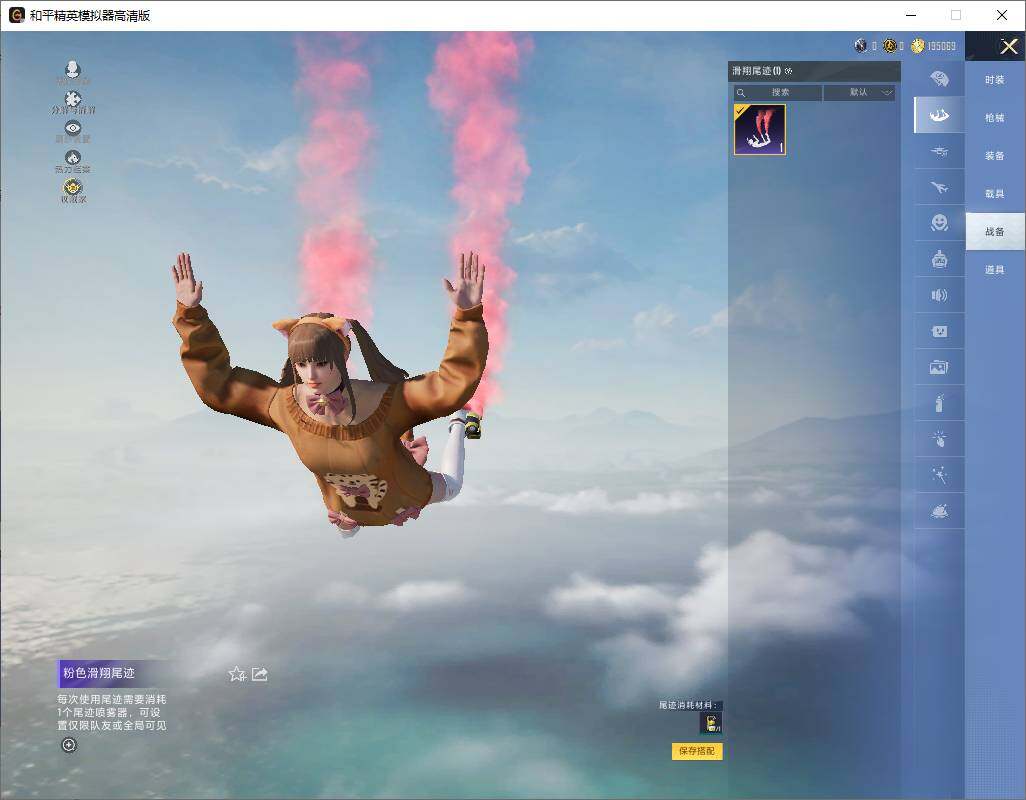
Task: Open the last sparkle dome category icon
Action: (x=940, y=511)
